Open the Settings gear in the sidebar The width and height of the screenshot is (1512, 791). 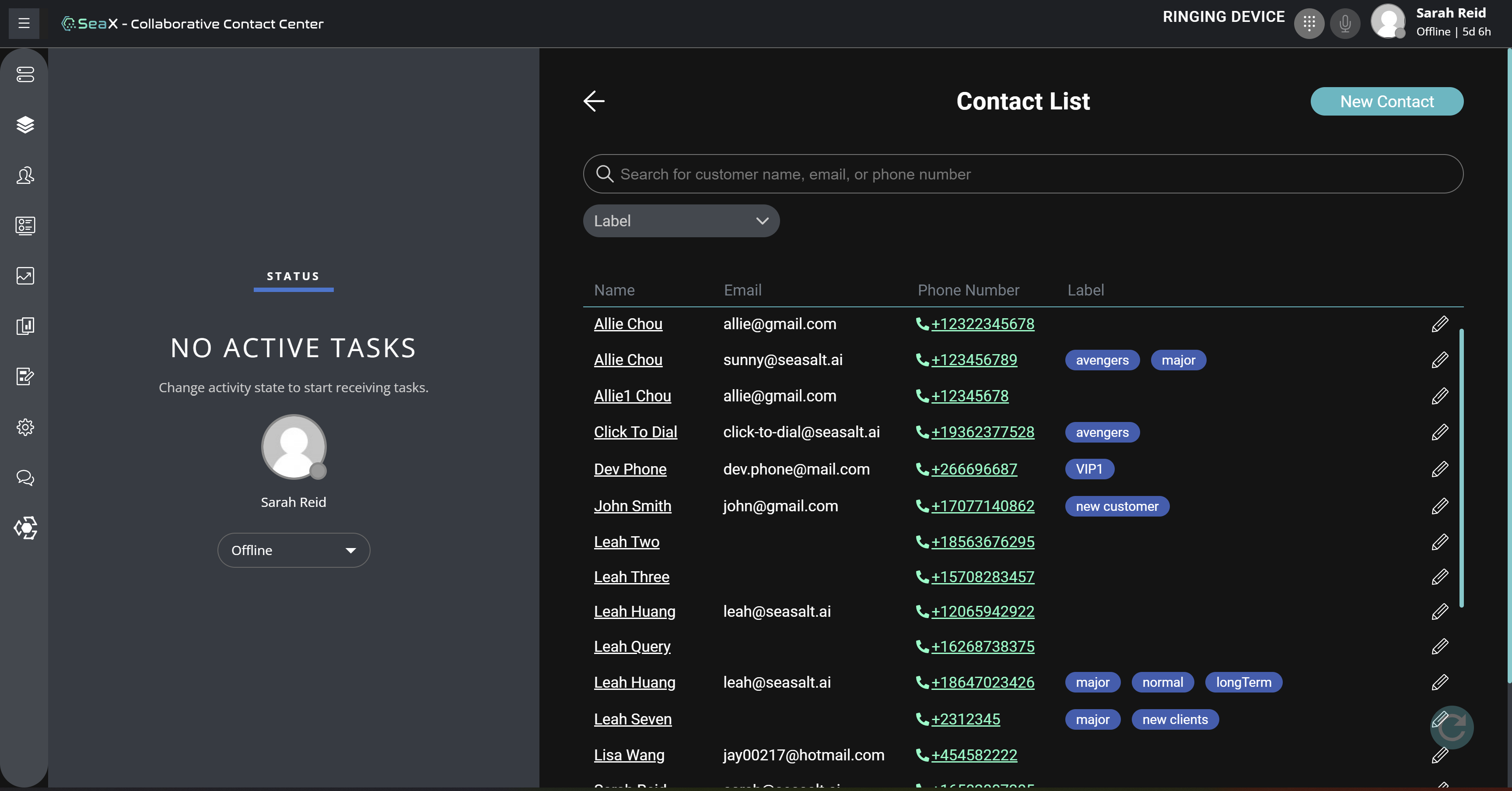[x=24, y=427]
